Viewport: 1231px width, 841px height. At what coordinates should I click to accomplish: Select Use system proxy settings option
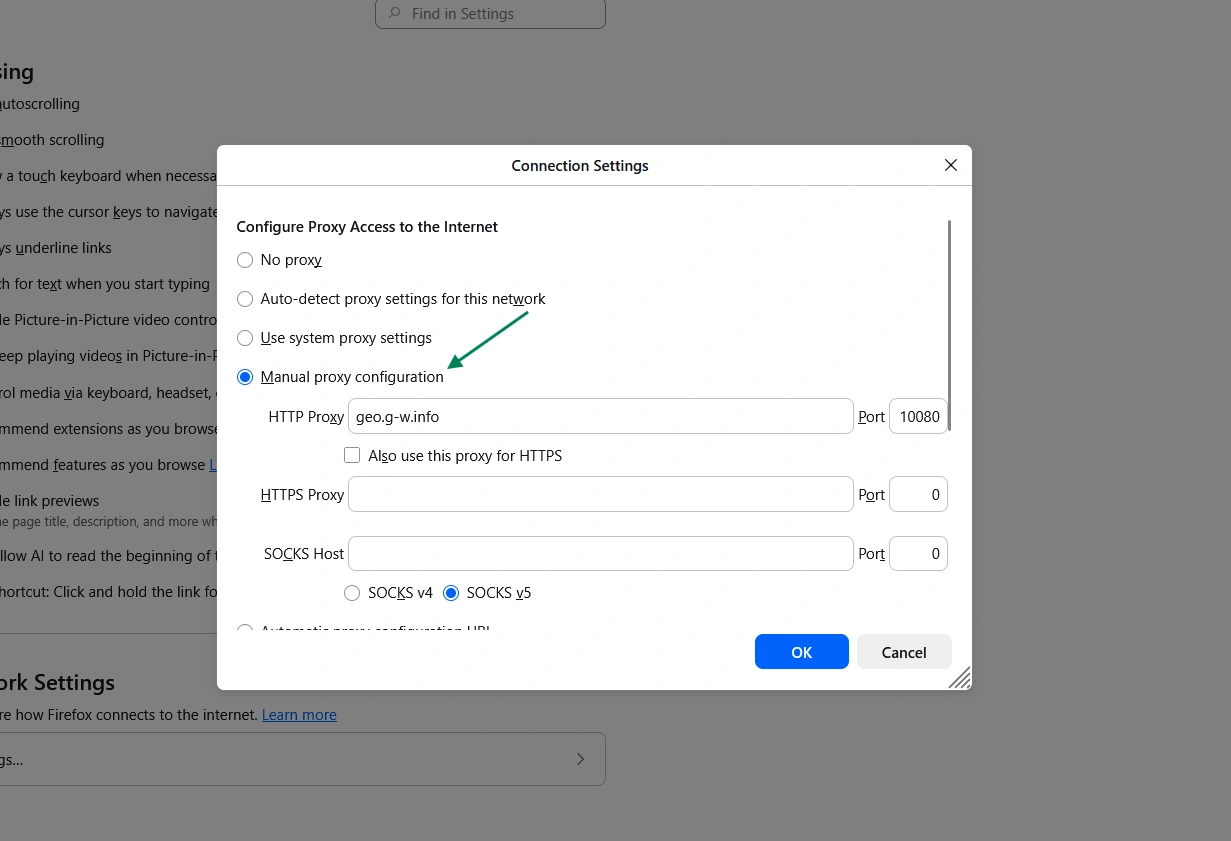coord(245,338)
